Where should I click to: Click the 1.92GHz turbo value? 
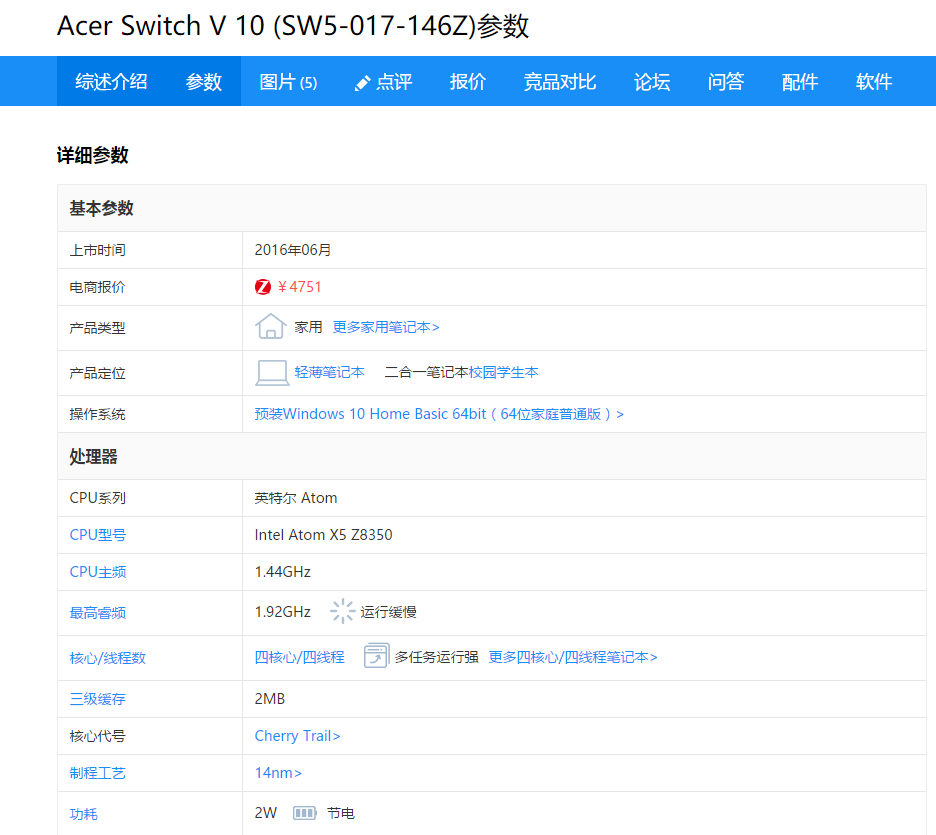(283, 612)
